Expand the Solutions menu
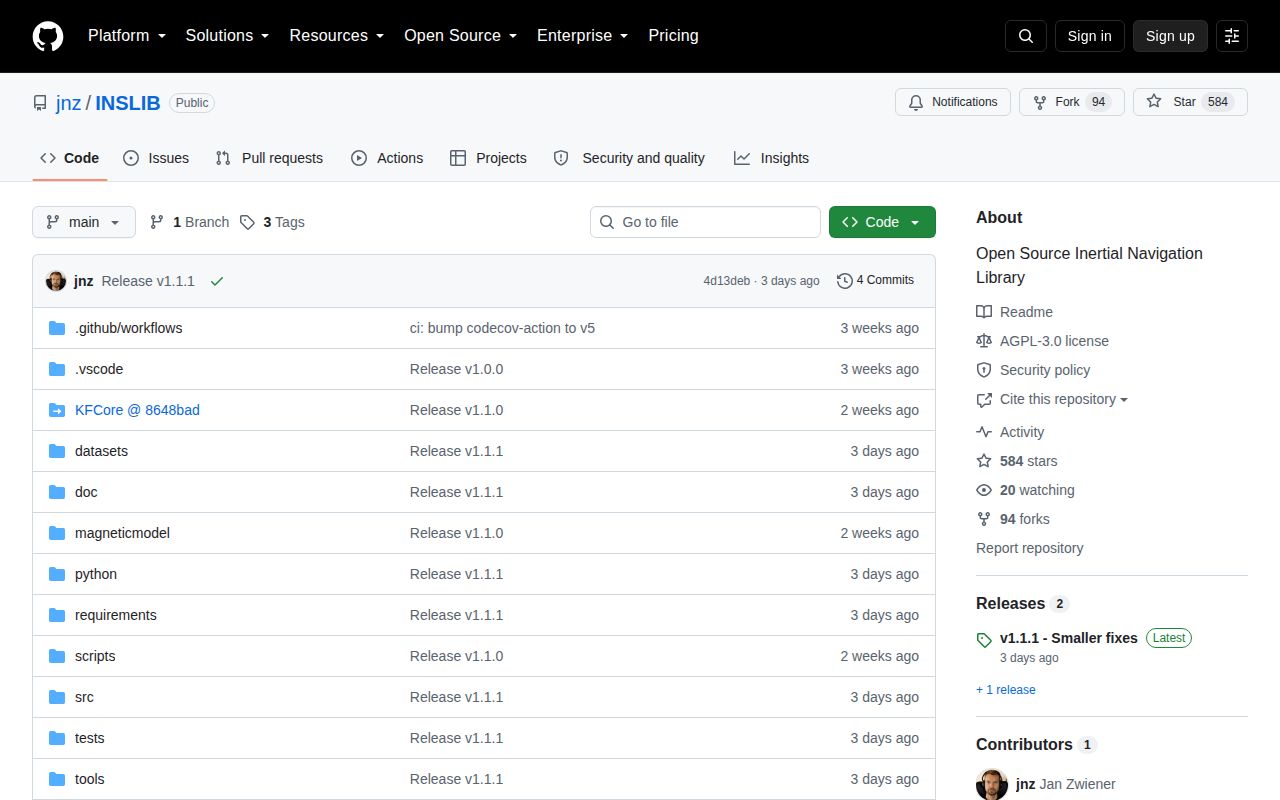 click(x=227, y=36)
